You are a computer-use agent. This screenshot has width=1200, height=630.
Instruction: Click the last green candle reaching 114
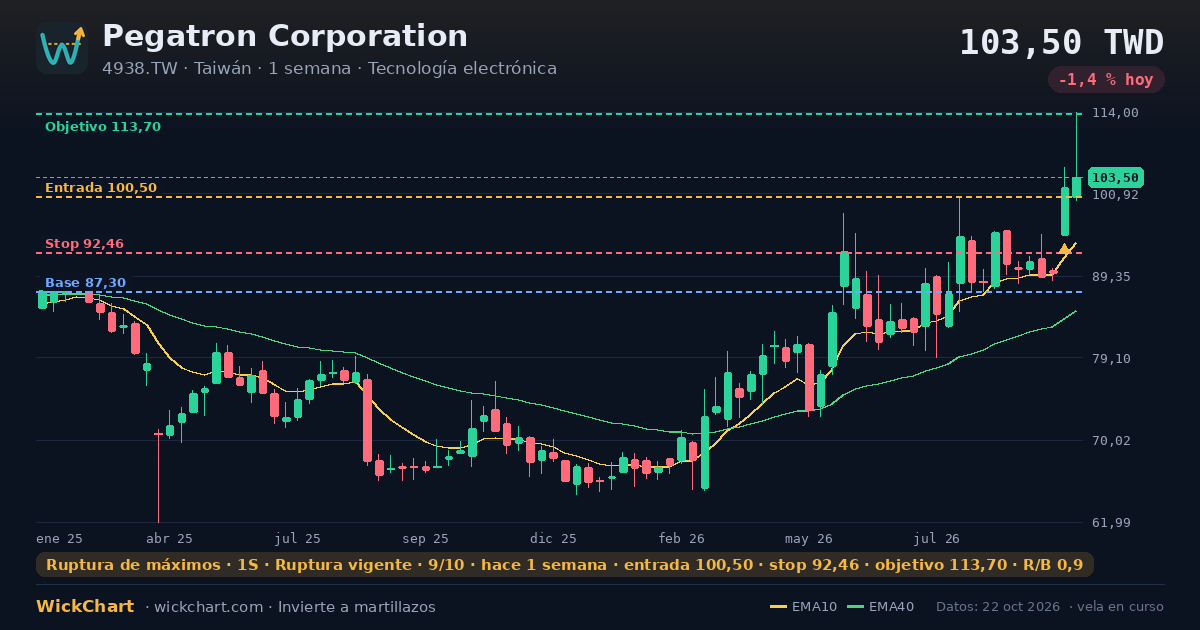pos(1077,155)
